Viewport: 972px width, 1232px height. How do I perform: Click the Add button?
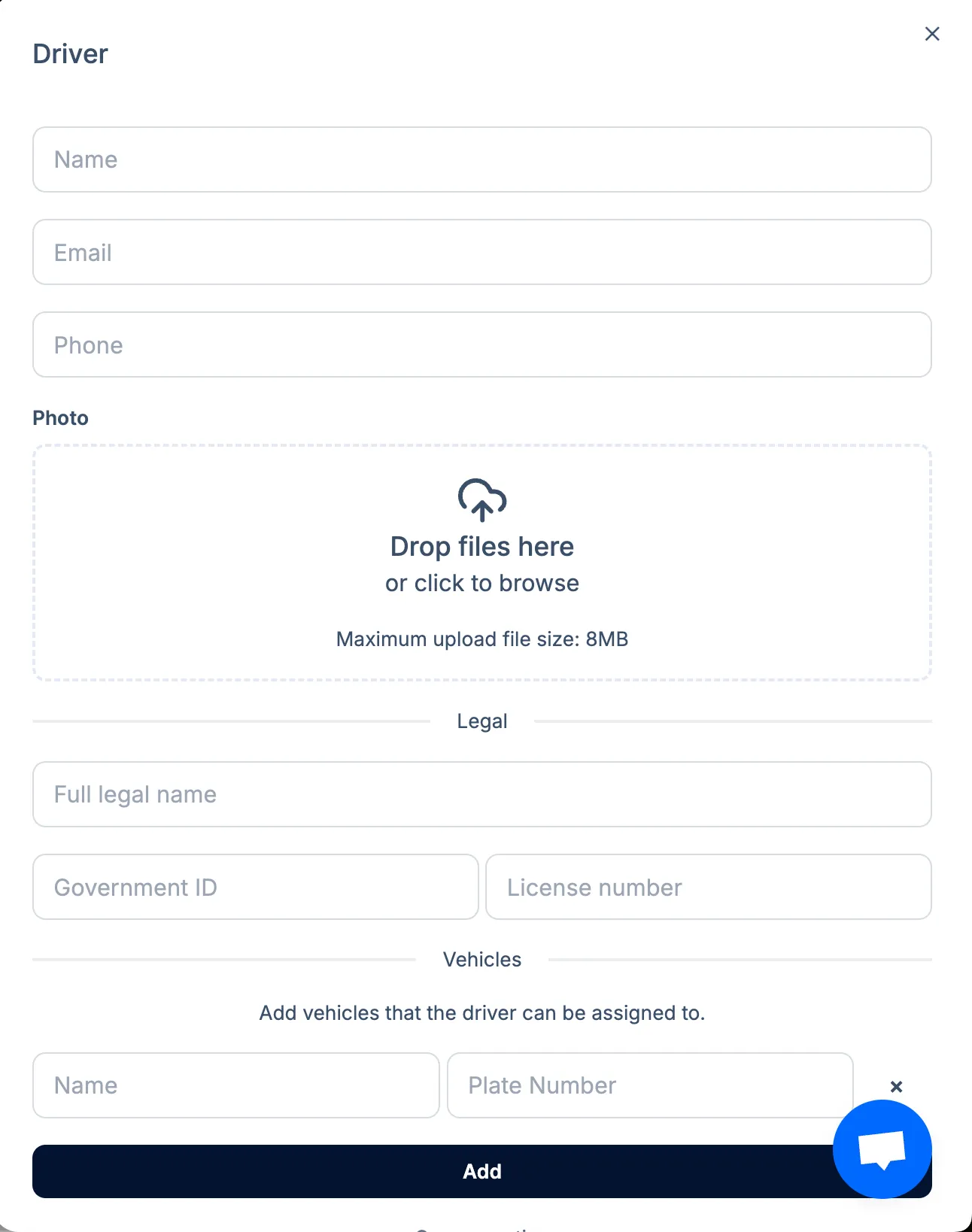481,1171
